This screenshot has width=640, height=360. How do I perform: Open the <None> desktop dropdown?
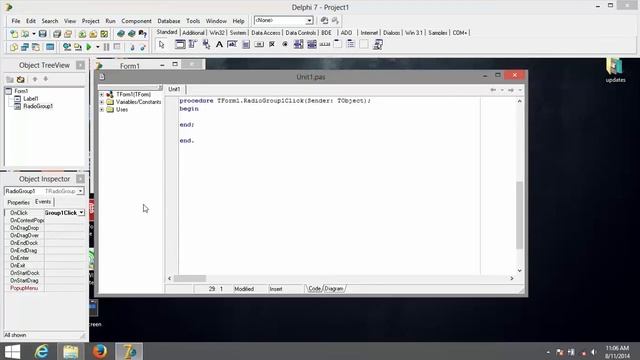309,20
